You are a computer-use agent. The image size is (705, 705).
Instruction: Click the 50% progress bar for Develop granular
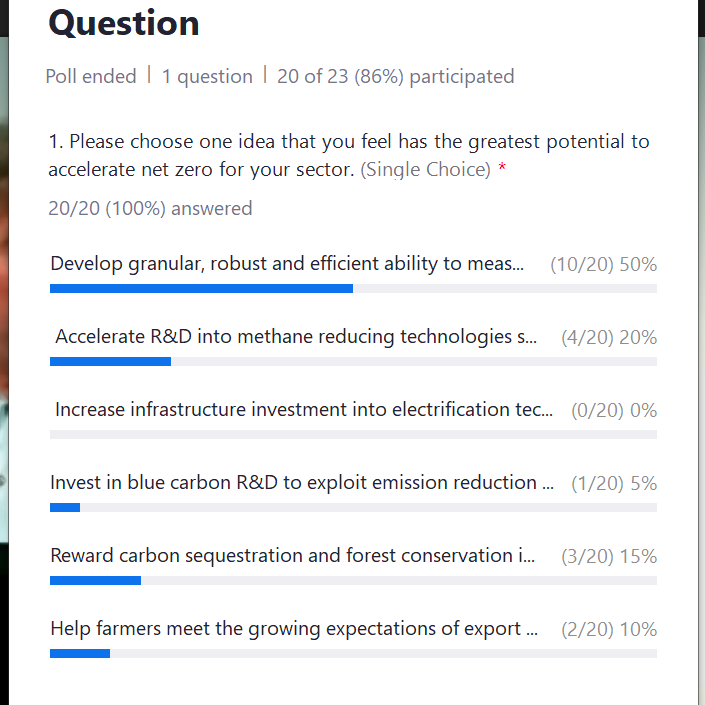[353, 288]
